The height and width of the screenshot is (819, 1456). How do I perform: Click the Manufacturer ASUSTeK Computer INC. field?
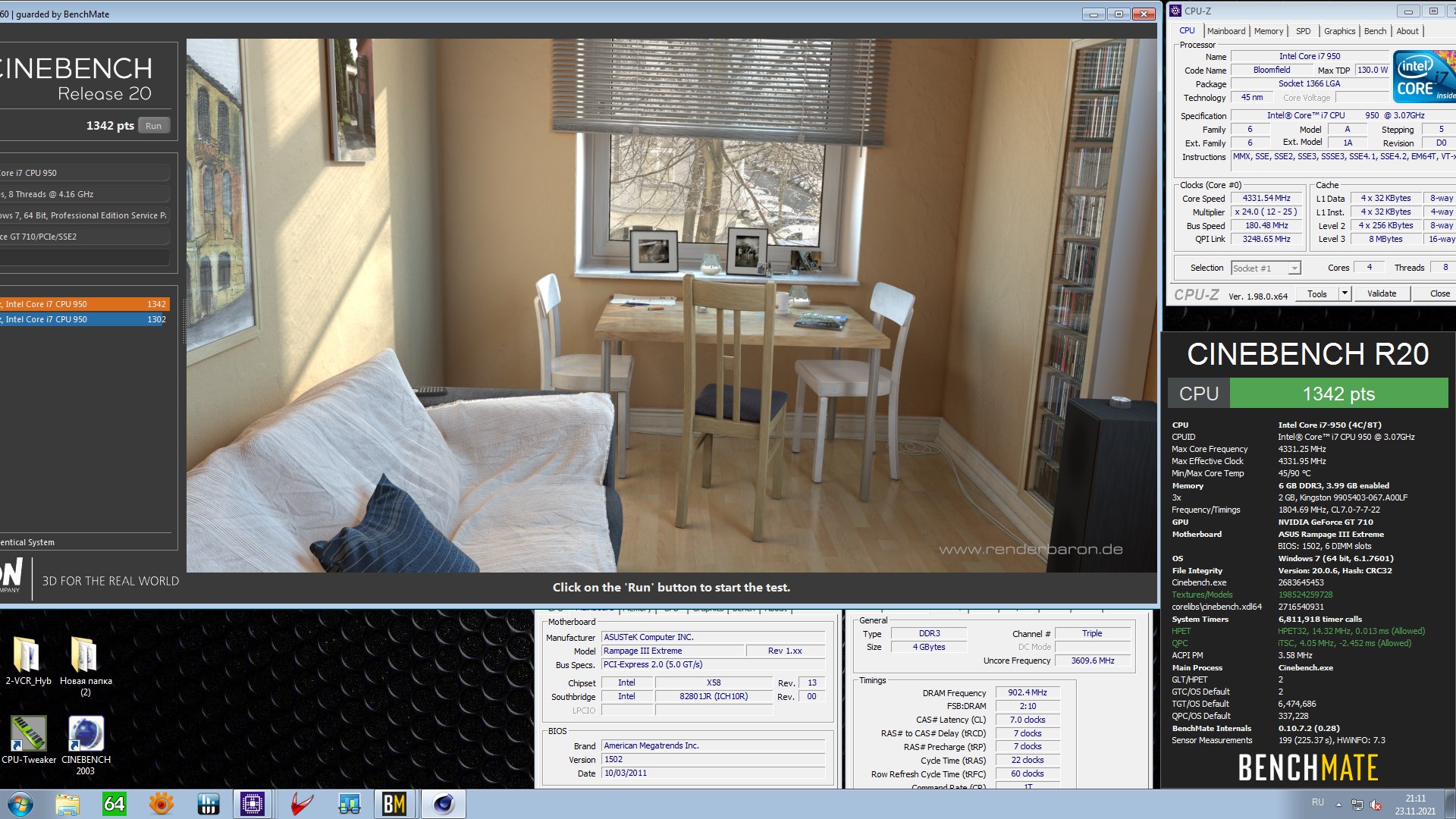pos(714,638)
